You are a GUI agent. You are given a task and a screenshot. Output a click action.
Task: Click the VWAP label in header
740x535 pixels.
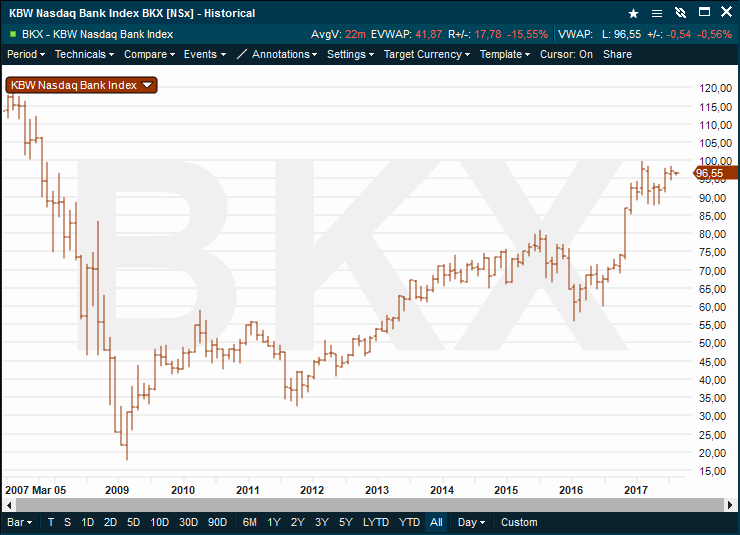[x=575, y=34]
